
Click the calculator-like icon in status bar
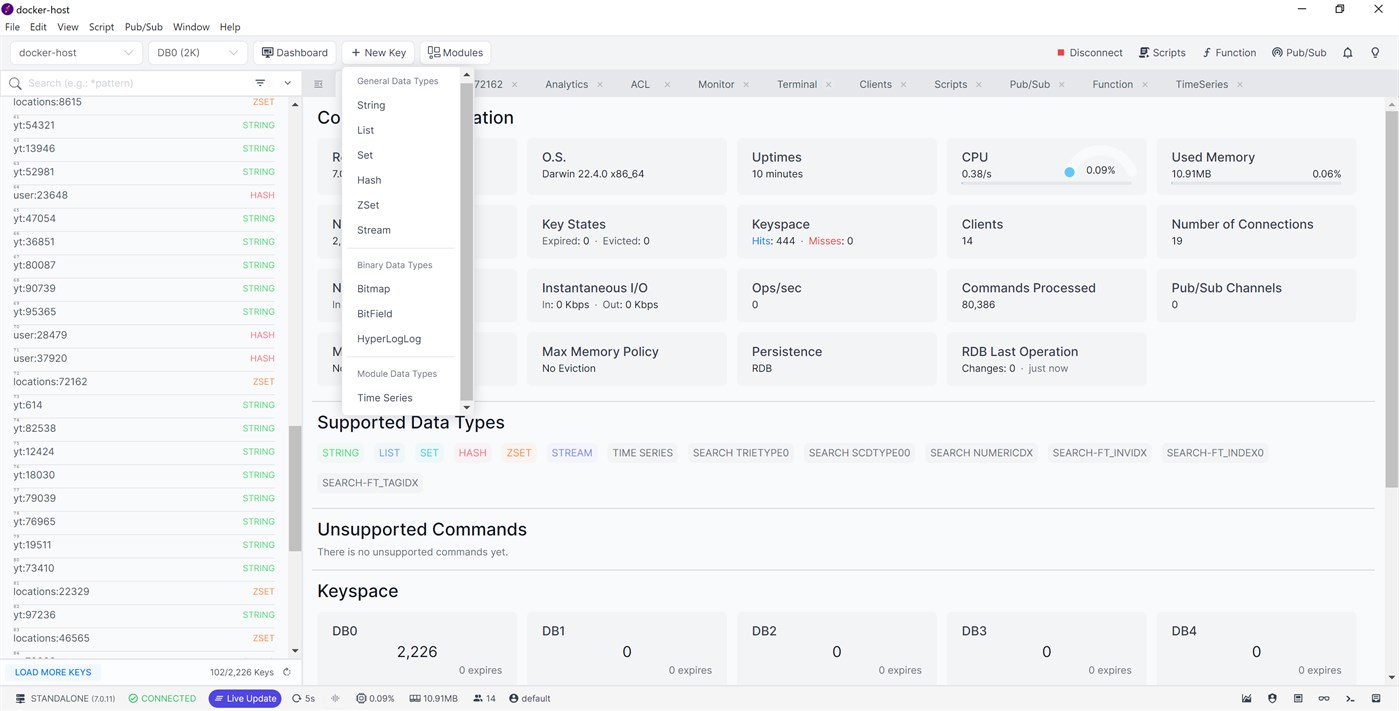pos(1298,699)
